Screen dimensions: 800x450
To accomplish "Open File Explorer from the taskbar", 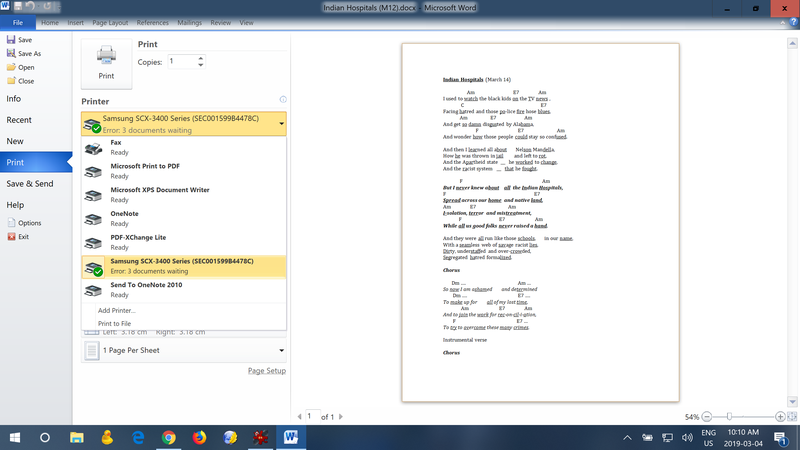I will [x=77, y=438].
